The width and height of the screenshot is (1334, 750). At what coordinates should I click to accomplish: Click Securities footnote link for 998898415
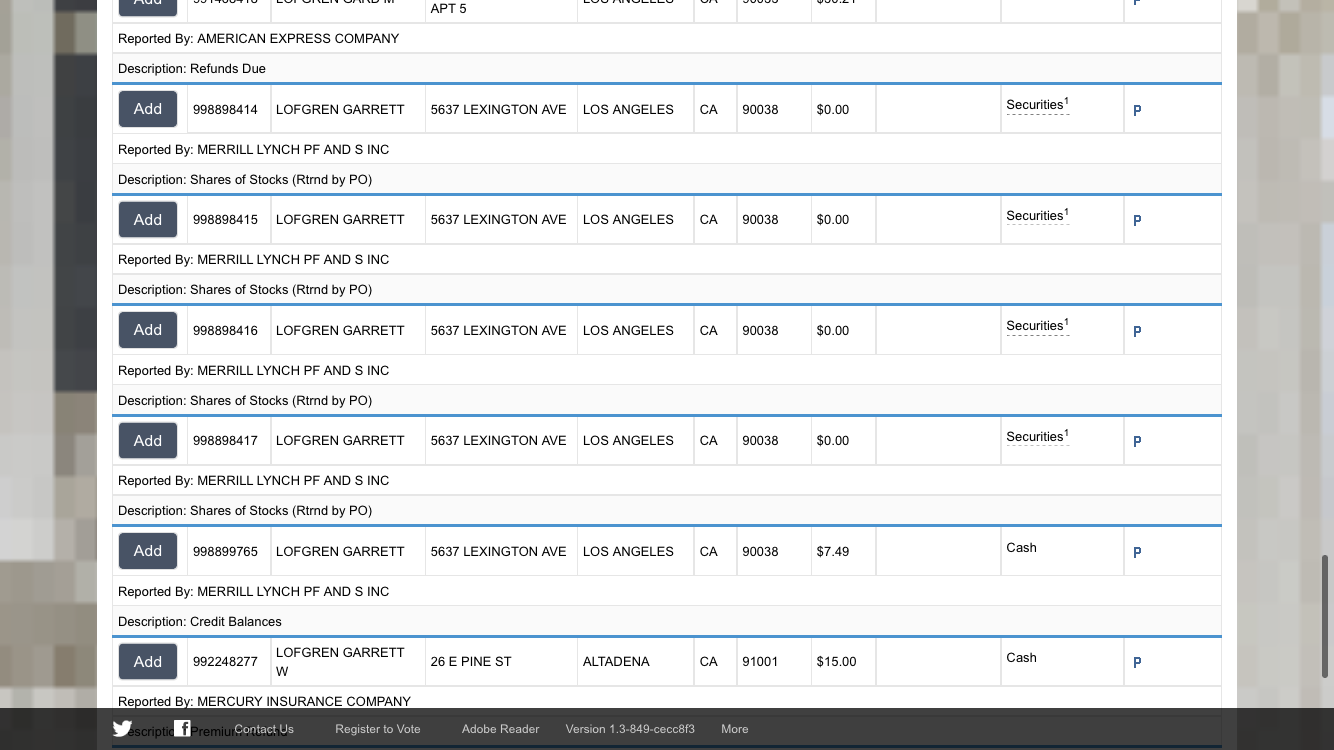[1037, 216]
